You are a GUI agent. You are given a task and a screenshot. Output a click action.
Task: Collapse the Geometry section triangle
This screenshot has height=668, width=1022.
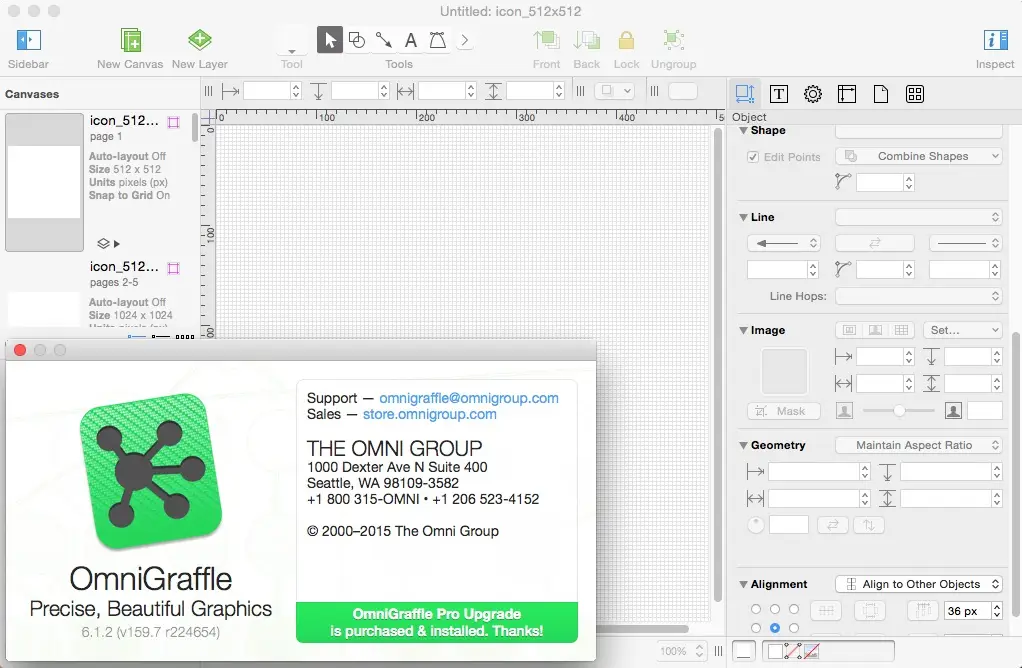(x=743, y=445)
